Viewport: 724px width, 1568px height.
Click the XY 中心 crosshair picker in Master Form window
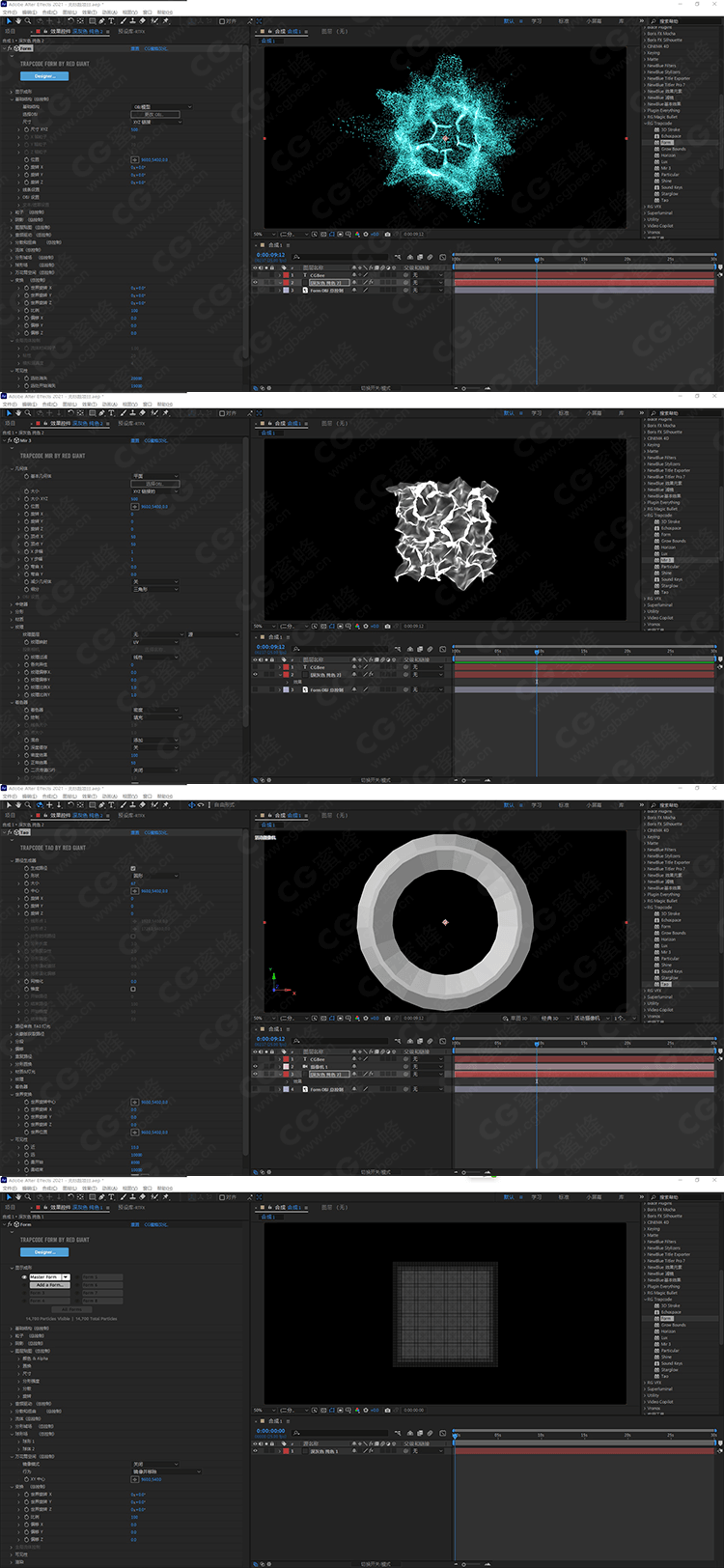pos(135,1479)
